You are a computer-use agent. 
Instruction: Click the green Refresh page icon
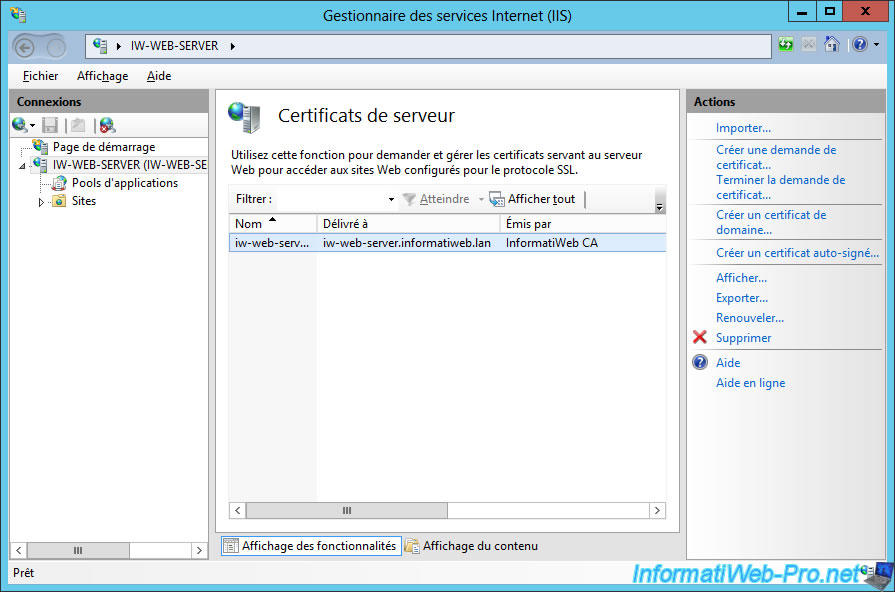(x=786, y=45)
